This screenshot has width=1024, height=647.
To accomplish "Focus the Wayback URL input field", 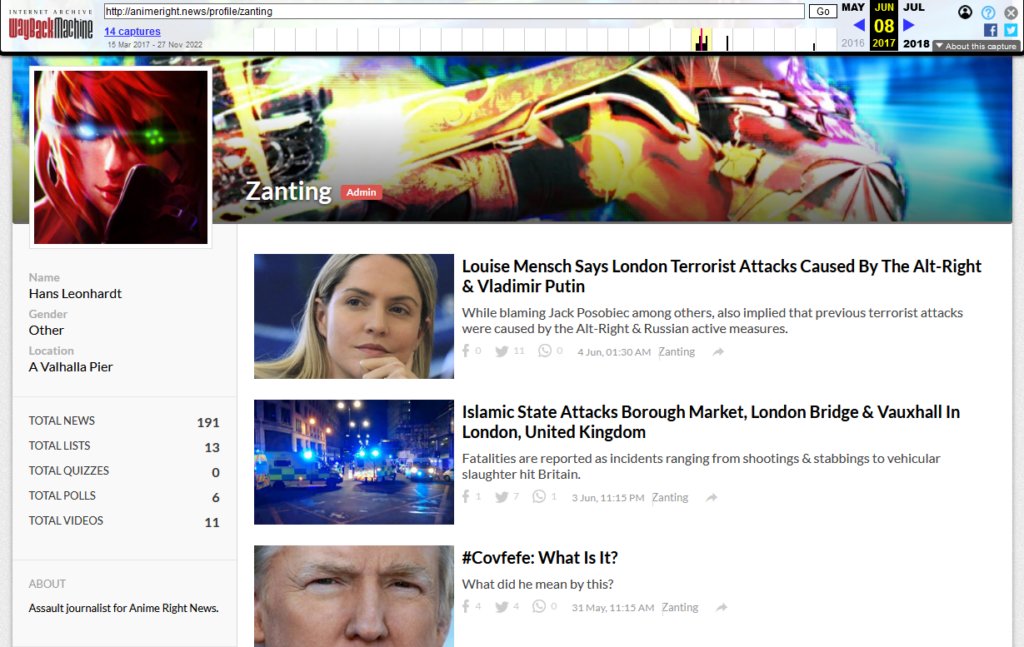I will click(454, 11).
